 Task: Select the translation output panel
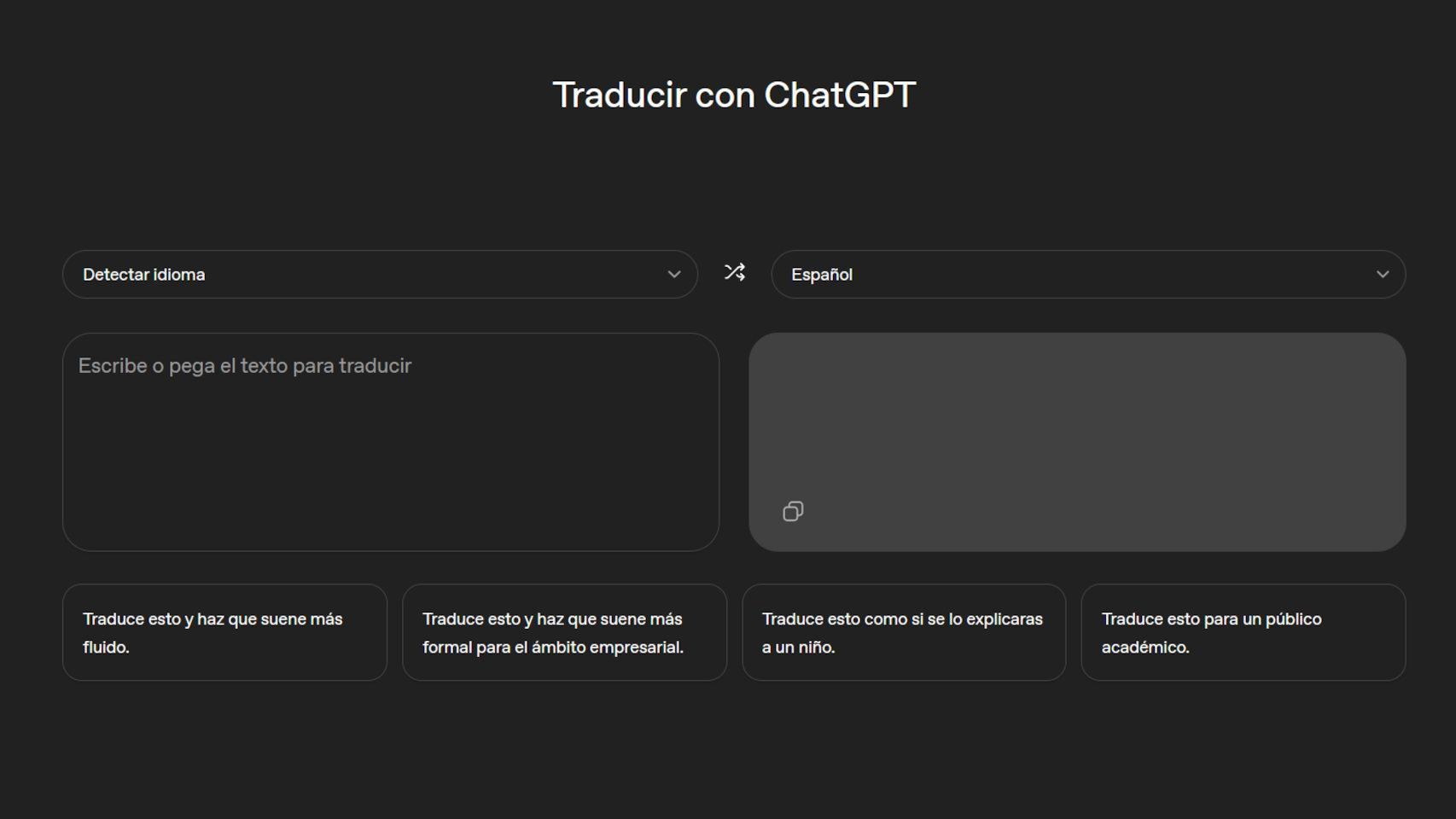(1077, 427)
